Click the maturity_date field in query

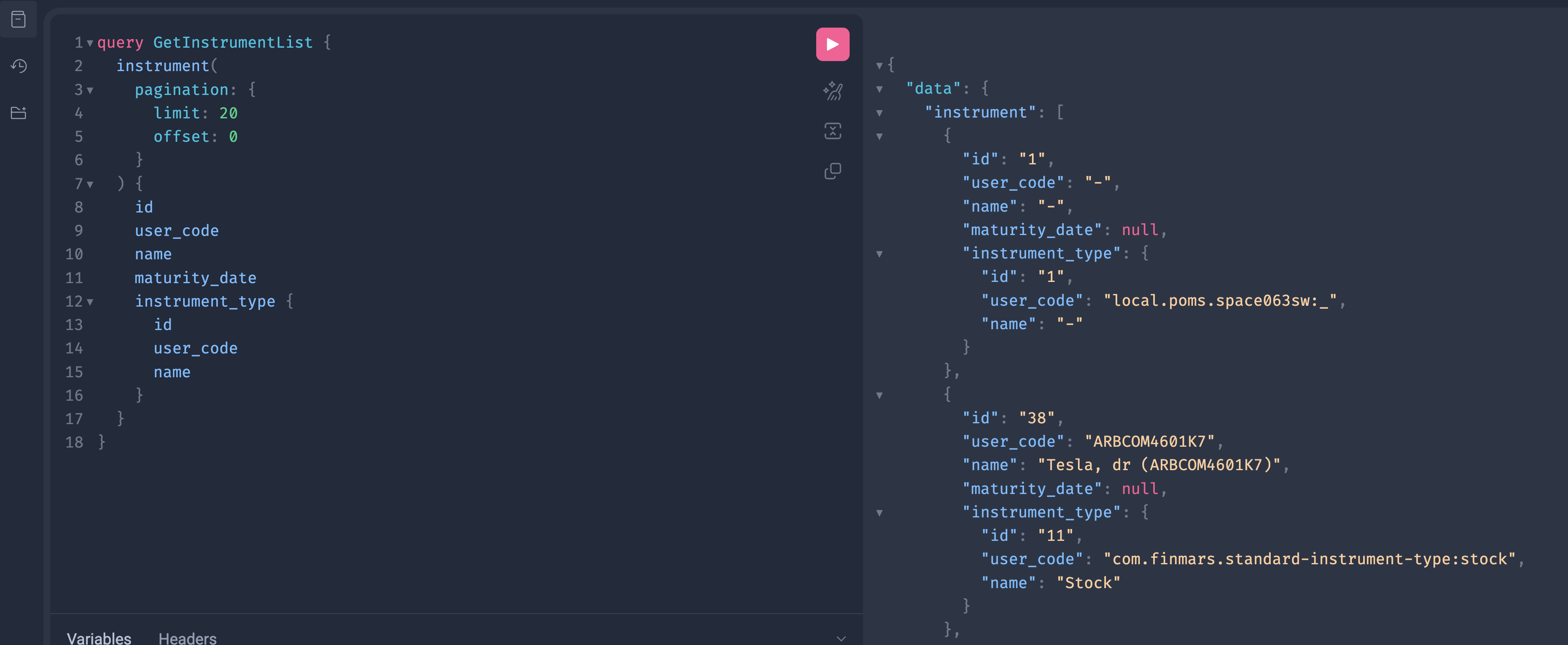click(x=195, y=278)
